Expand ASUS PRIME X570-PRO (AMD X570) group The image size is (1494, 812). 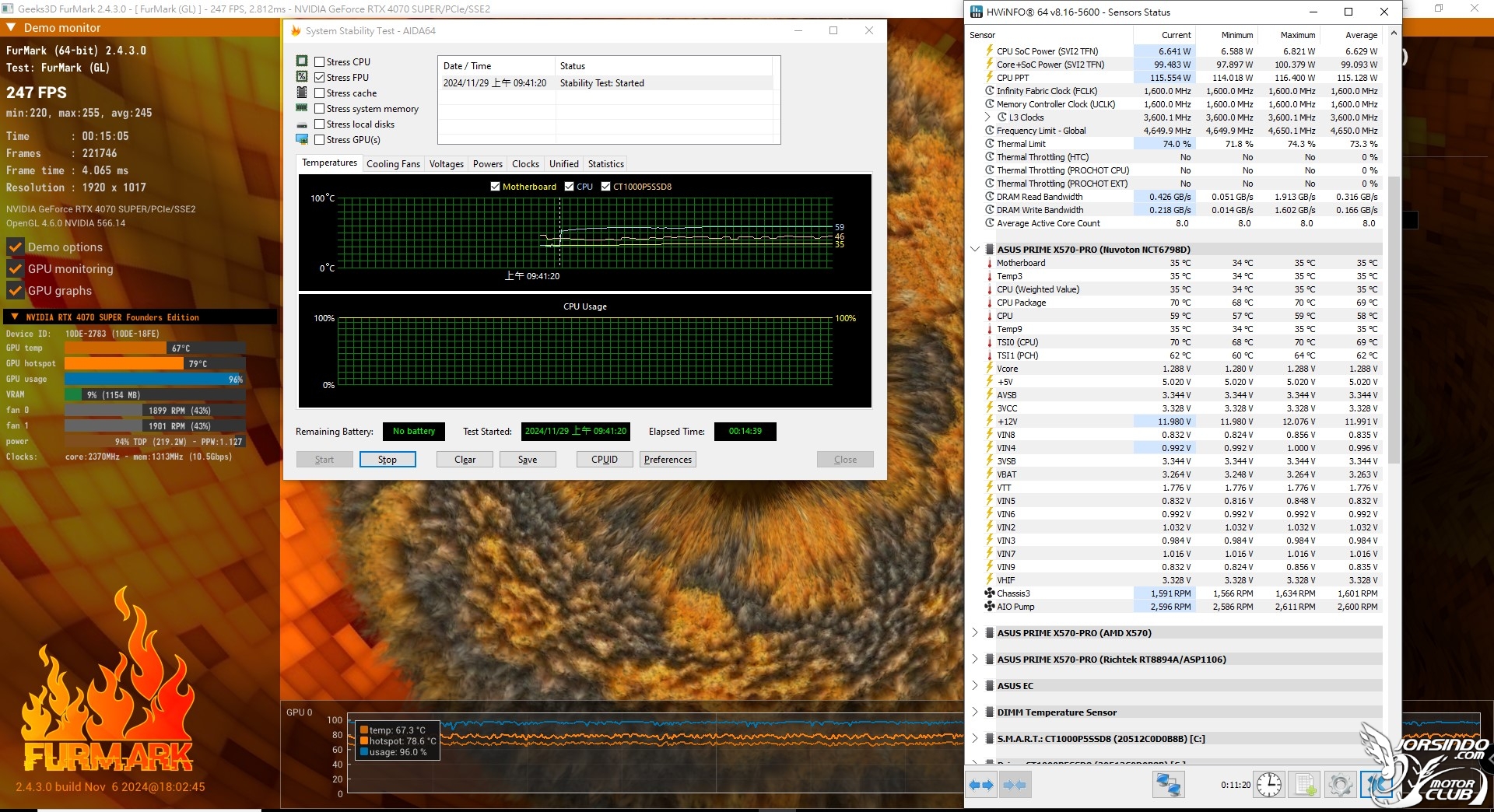coord(975,633)
